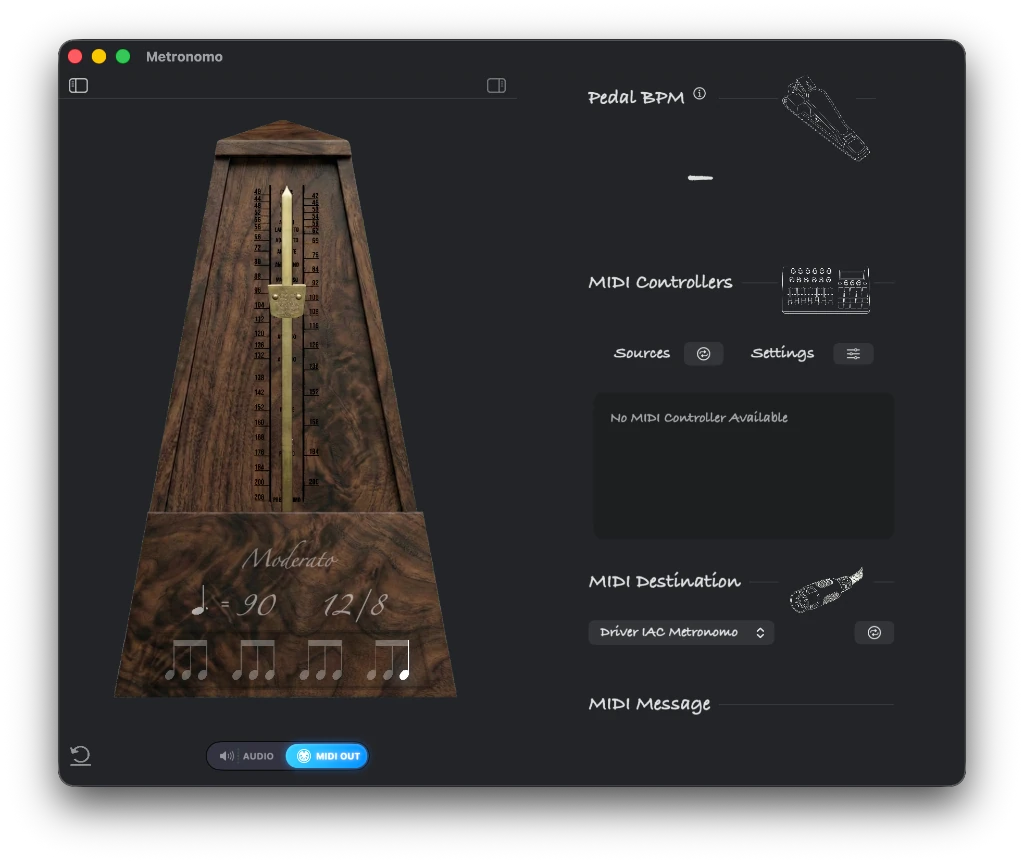Toggle the right sidebar panel icon
The height and width of the screenshot is (863, 1024).
click(496, 86)
